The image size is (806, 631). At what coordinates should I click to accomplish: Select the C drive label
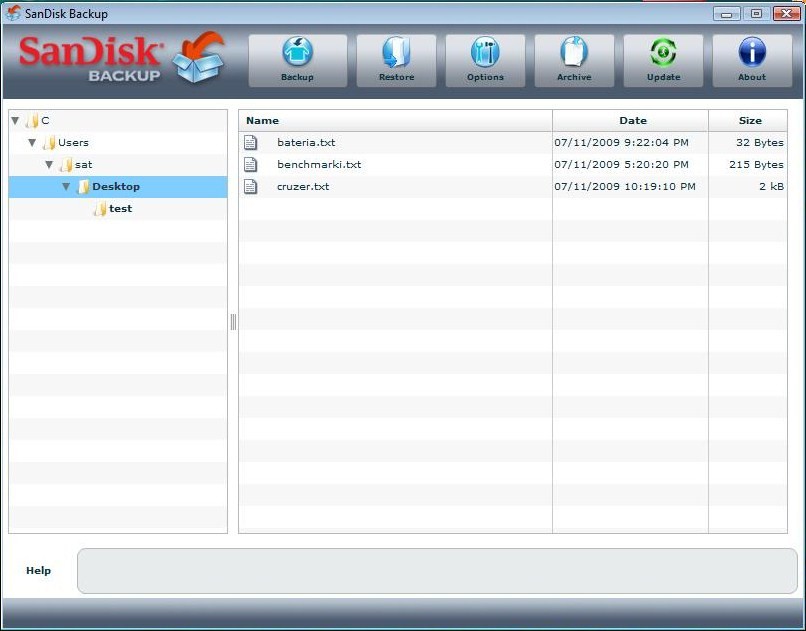[x=45, y=121]
